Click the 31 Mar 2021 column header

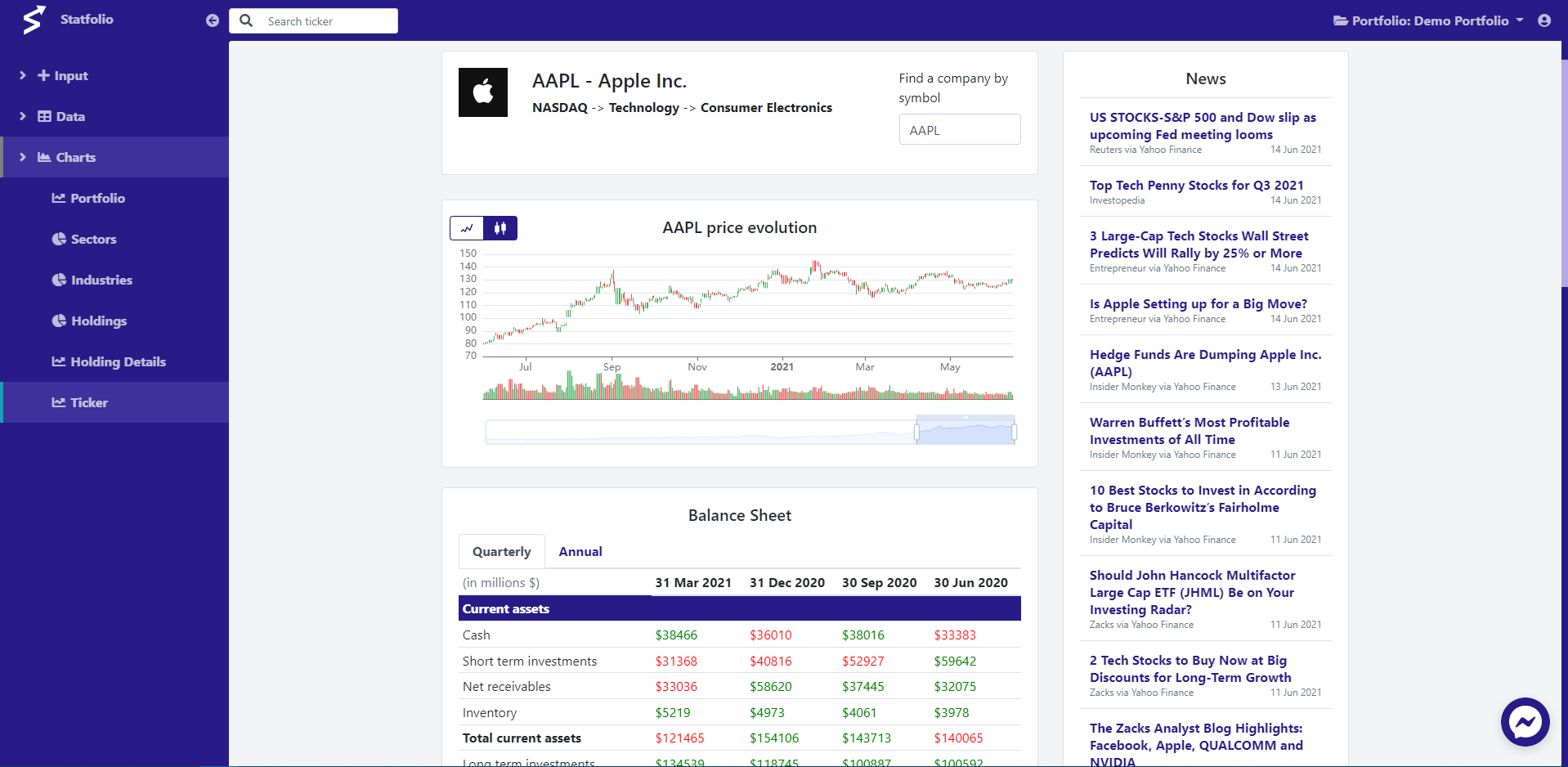(693, 583)
